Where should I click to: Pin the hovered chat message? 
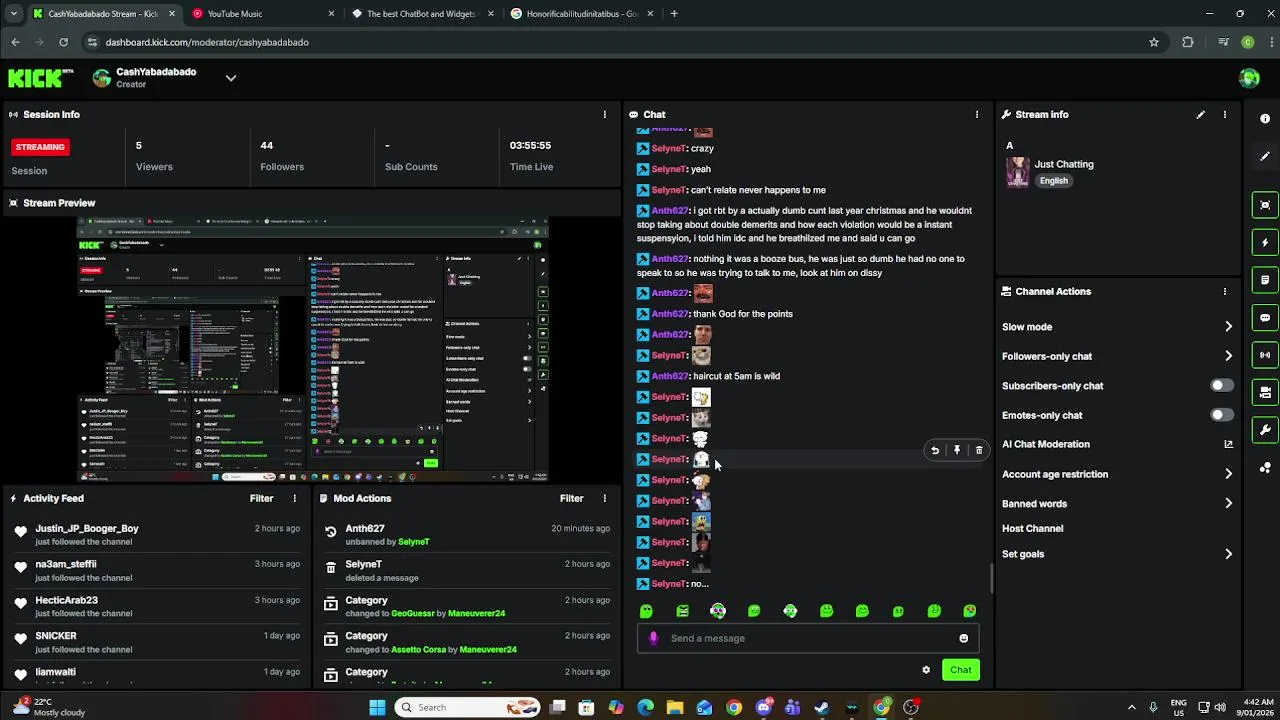(957, 450)
